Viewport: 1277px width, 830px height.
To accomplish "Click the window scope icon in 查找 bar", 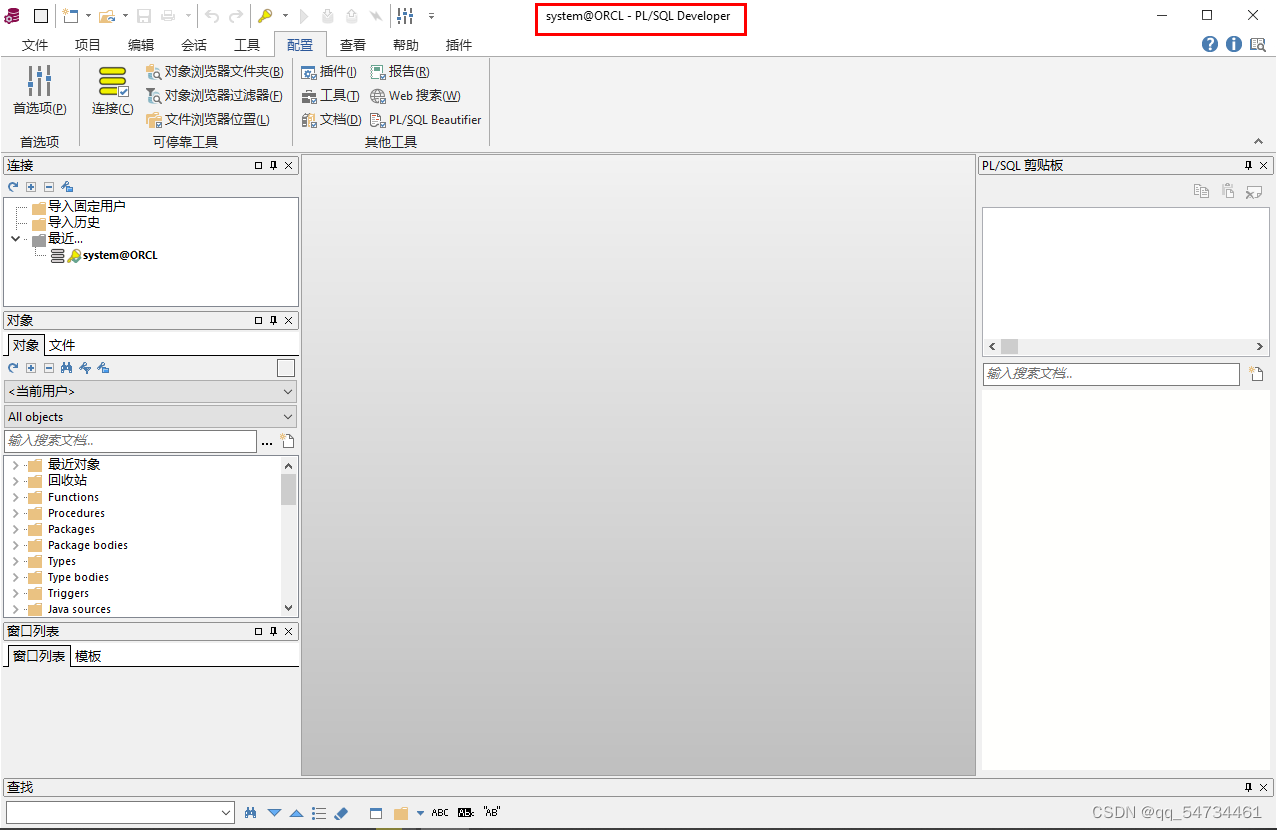I will (x=376, y=813).
